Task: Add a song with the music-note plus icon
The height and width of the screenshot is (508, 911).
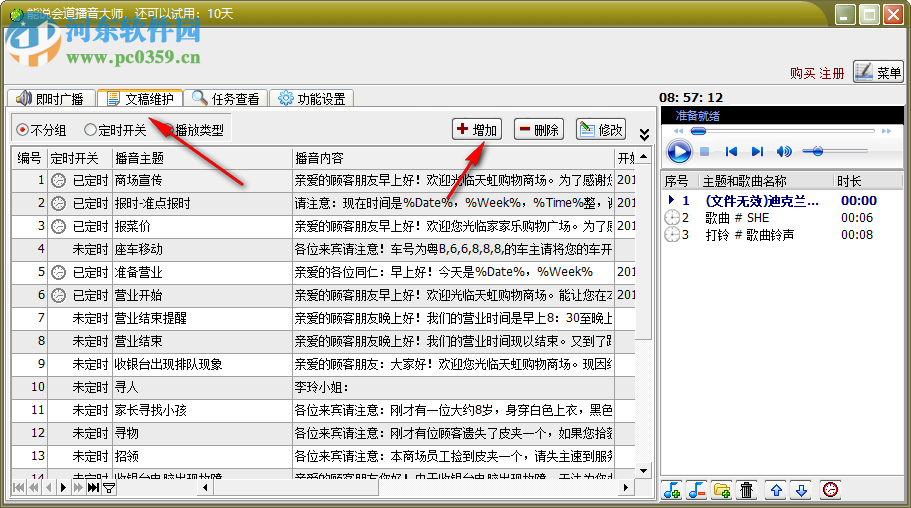Action: pos(672,491)
